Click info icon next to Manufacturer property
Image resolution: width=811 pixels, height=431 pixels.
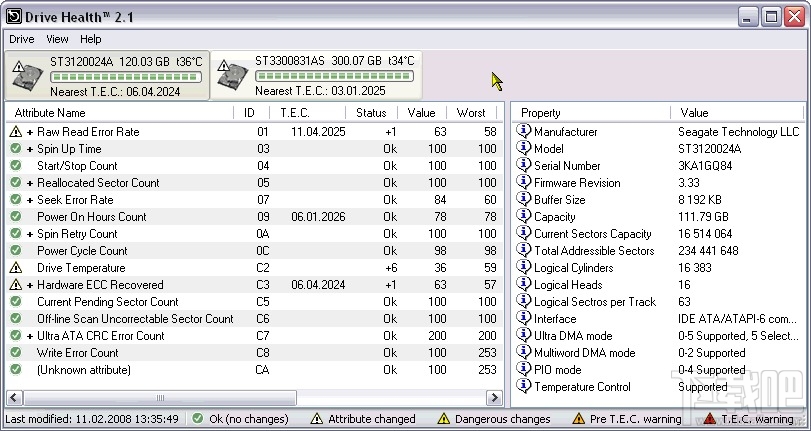point(523,132)
